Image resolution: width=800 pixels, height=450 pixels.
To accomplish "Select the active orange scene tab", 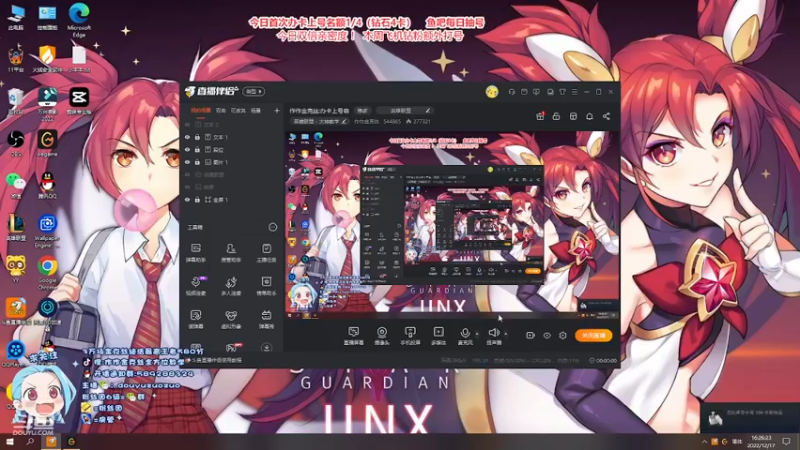I will tap(201, 111).
